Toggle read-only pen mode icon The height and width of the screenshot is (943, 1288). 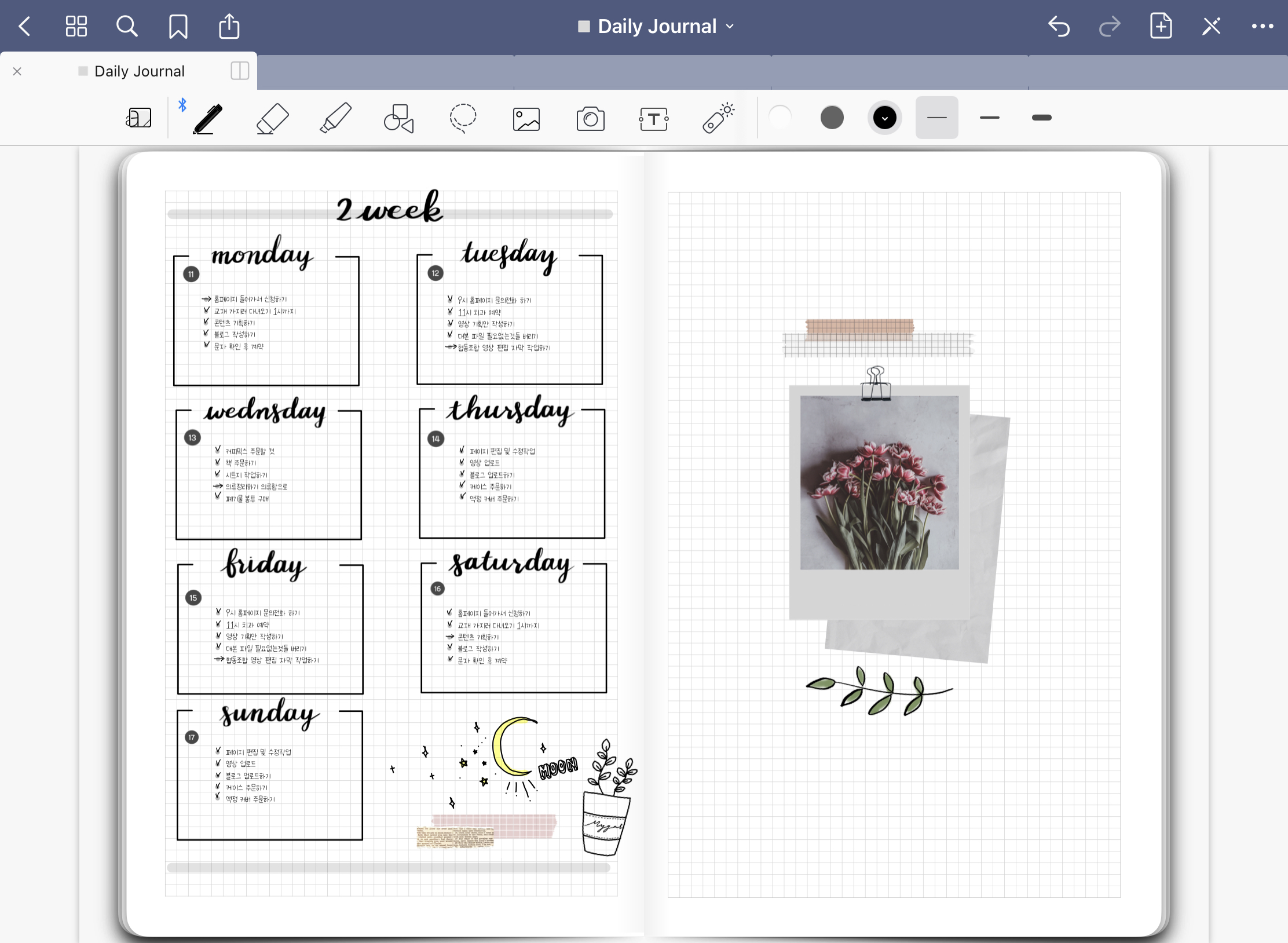(x=1211, y=26)
